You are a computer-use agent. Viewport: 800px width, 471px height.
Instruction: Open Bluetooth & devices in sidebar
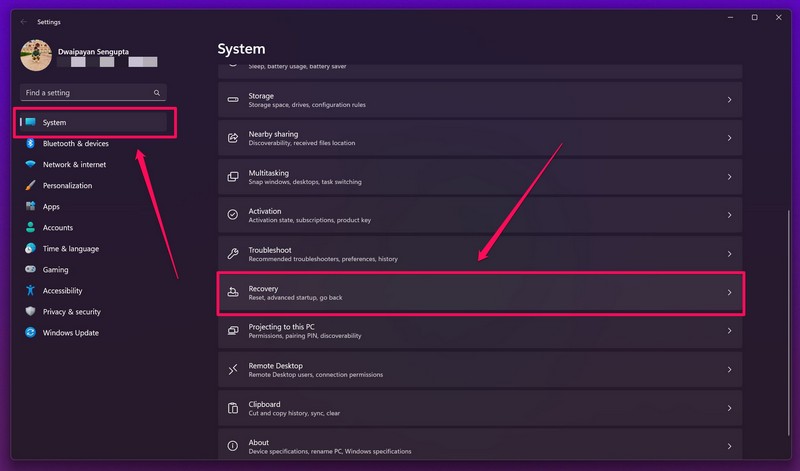pos(75,143)
